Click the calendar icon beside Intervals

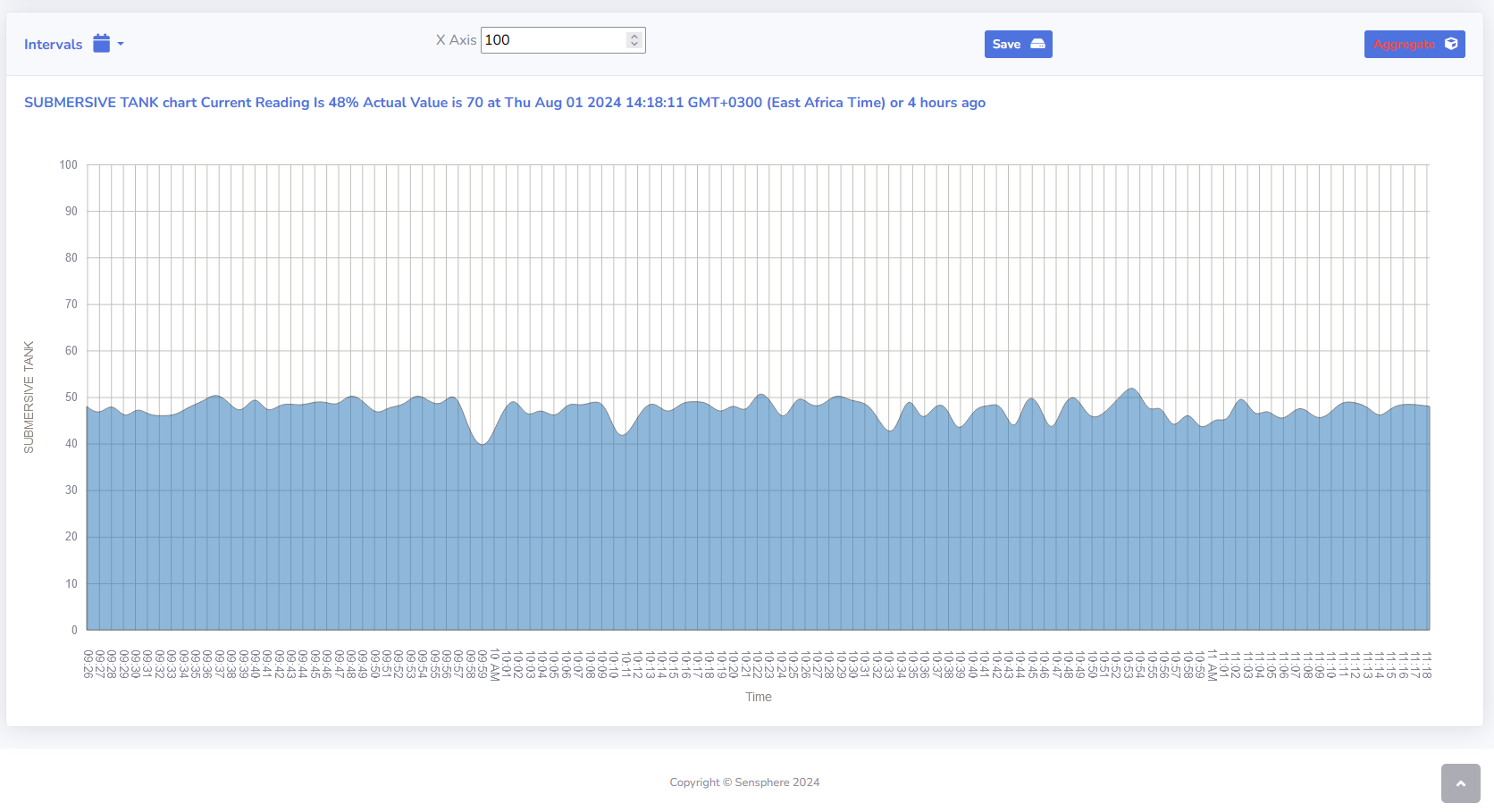[101, 44]
